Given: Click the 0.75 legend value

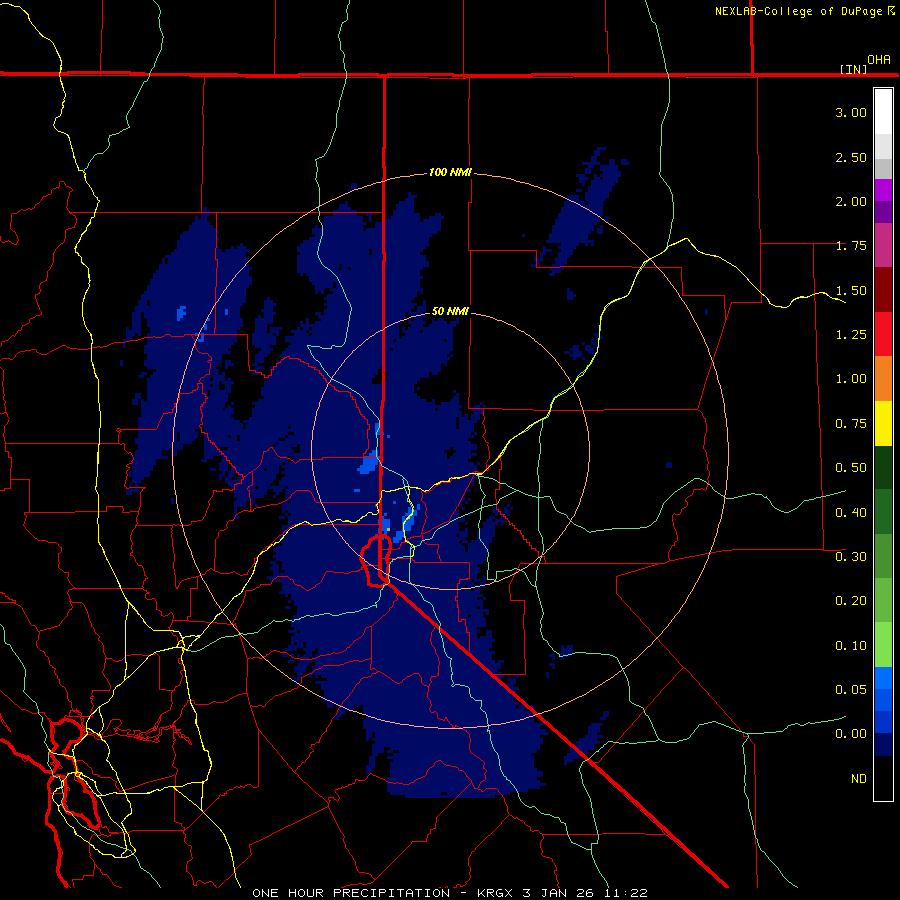Looking at the screenshot, I should coord(851,424).
